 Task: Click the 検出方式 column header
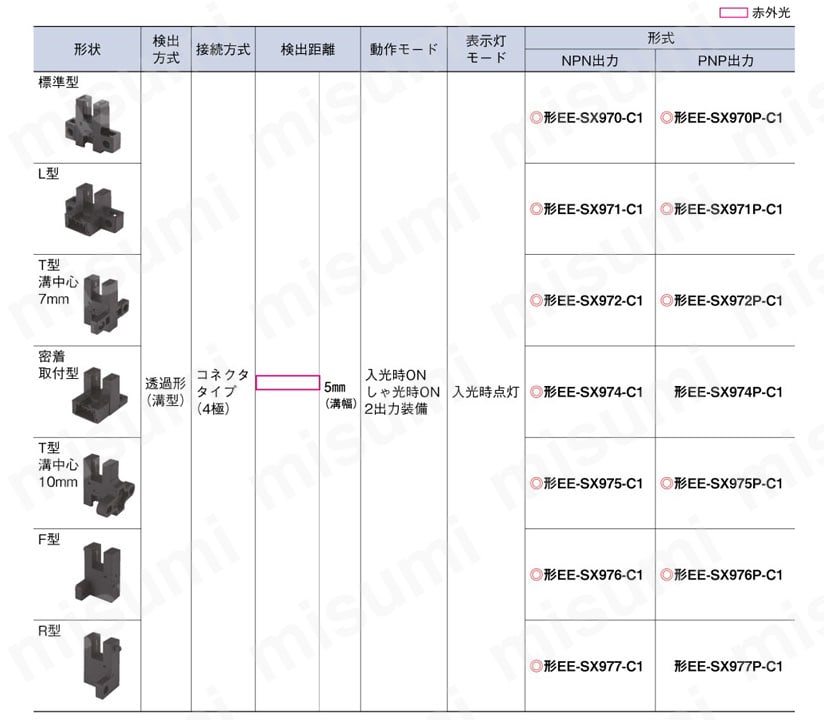pos(166,49)
